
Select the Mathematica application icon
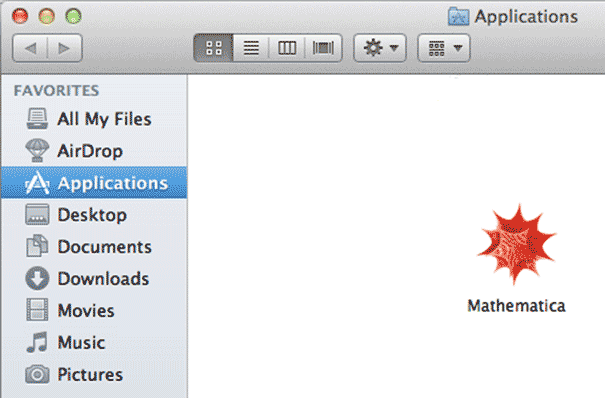point(516,245)
